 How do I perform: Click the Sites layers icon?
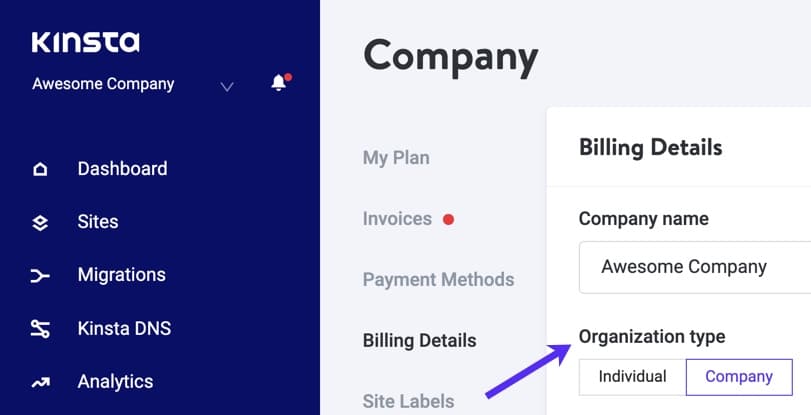[x=40, y=223]
